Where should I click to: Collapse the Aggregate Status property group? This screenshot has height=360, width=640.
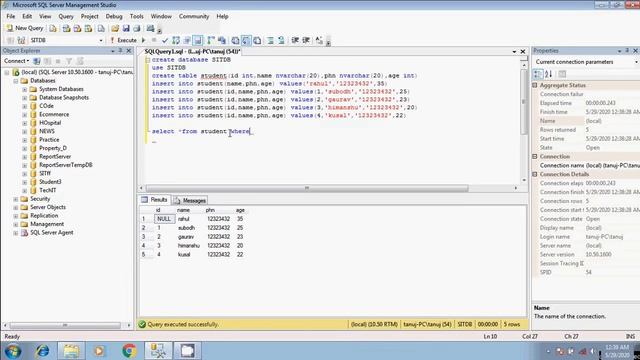(535, 85)
